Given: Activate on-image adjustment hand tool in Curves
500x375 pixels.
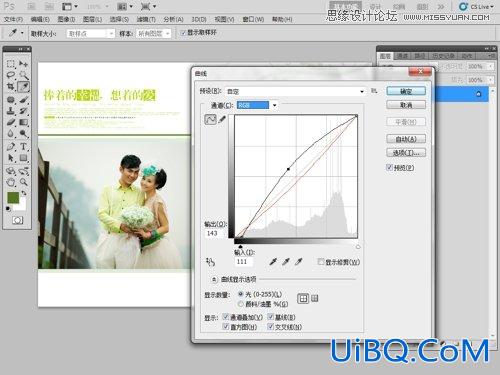Looking at the screenshot, I should coord(210,262).
